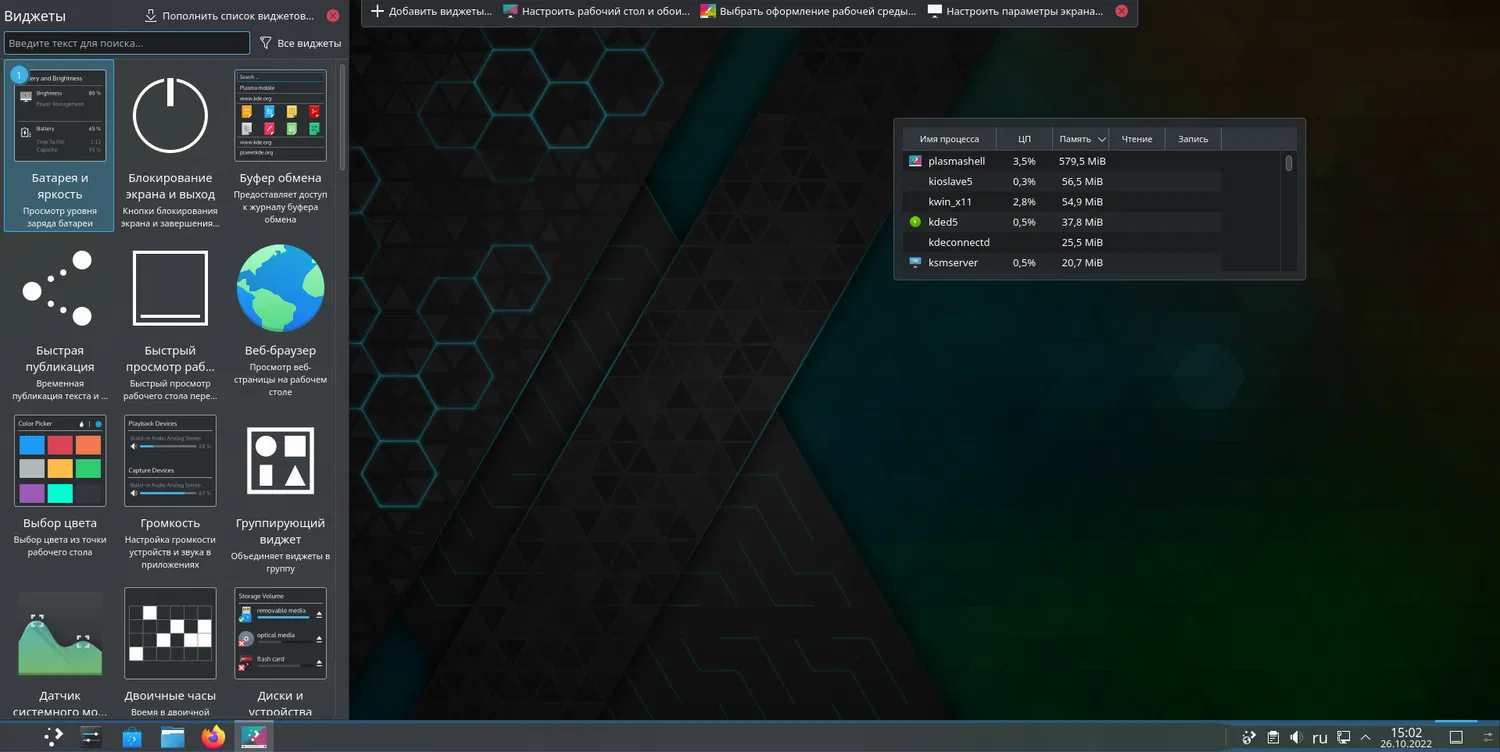Choose the quick desktop peek widget icon
This screenshot has width=1500, height=752.
tap(170, 288)
